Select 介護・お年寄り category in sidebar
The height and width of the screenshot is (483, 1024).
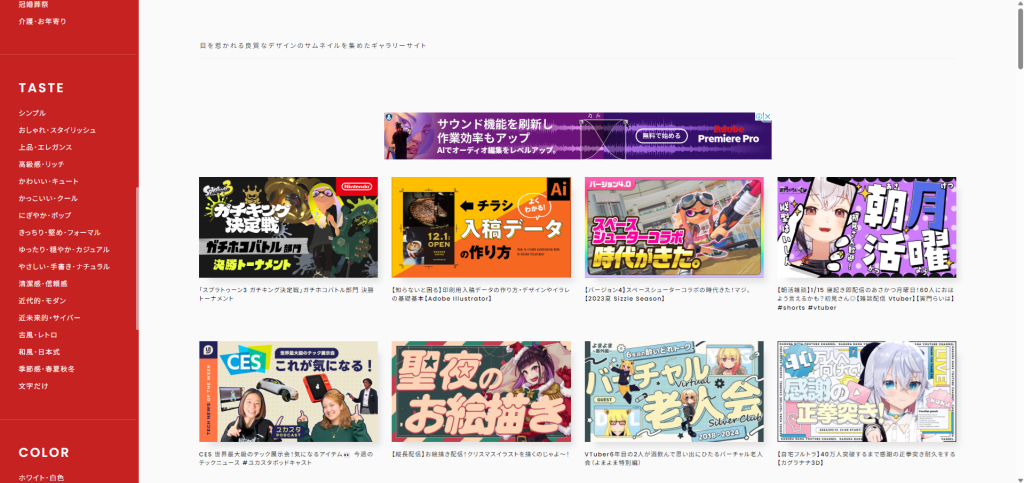pyautogui.click(x=43, y=21)
